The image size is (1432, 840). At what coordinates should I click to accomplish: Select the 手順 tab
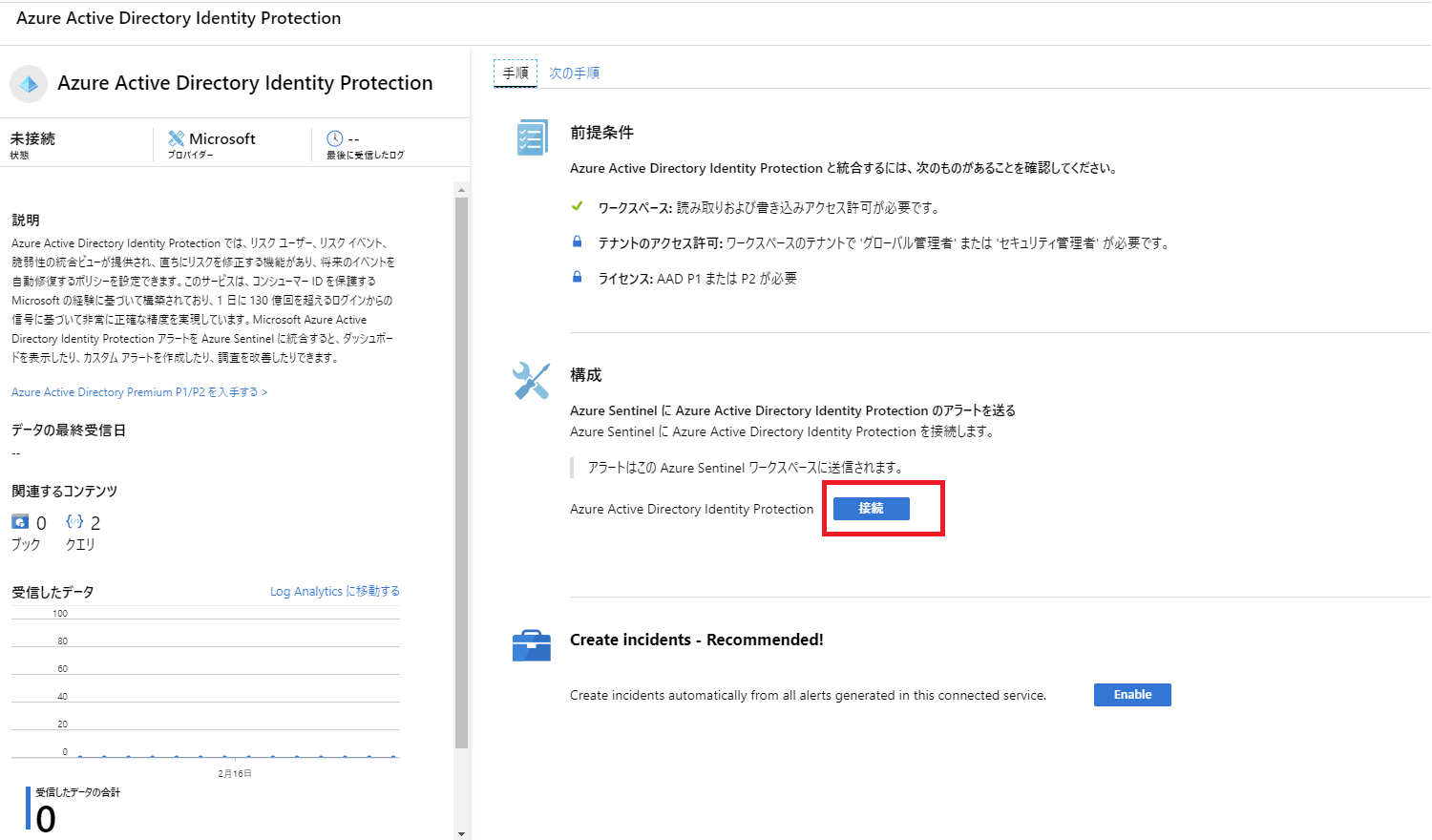(x=516, y=73)
